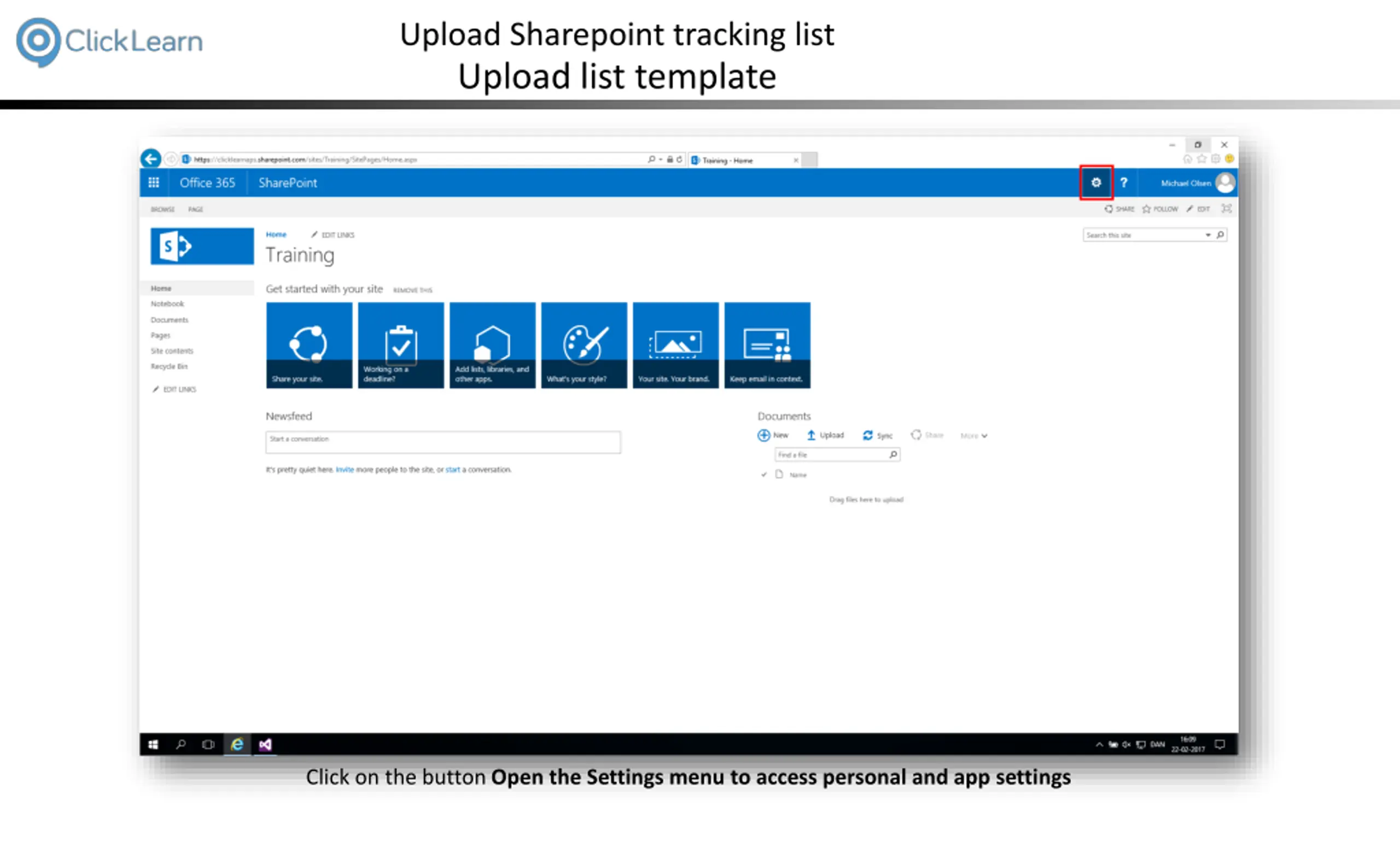Sort by the Name column header

click(798, 475)
